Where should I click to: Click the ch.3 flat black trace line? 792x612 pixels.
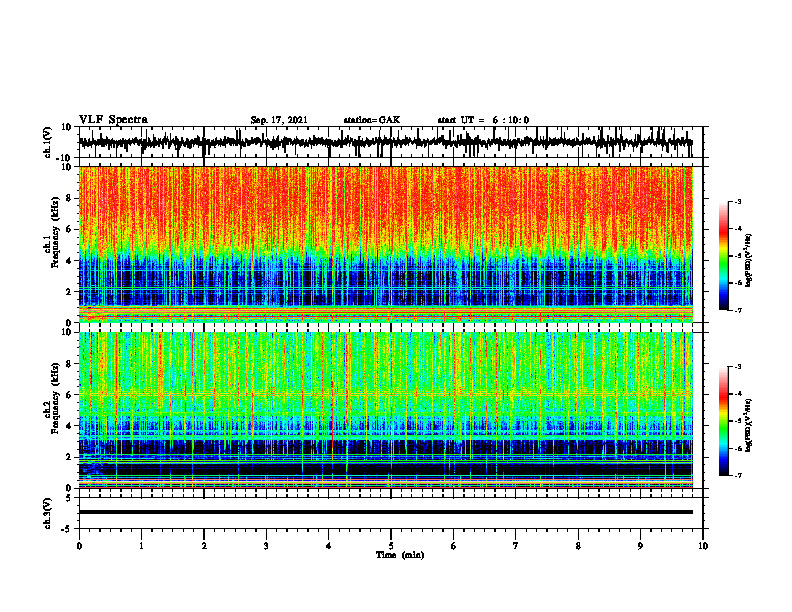[385, 512]
